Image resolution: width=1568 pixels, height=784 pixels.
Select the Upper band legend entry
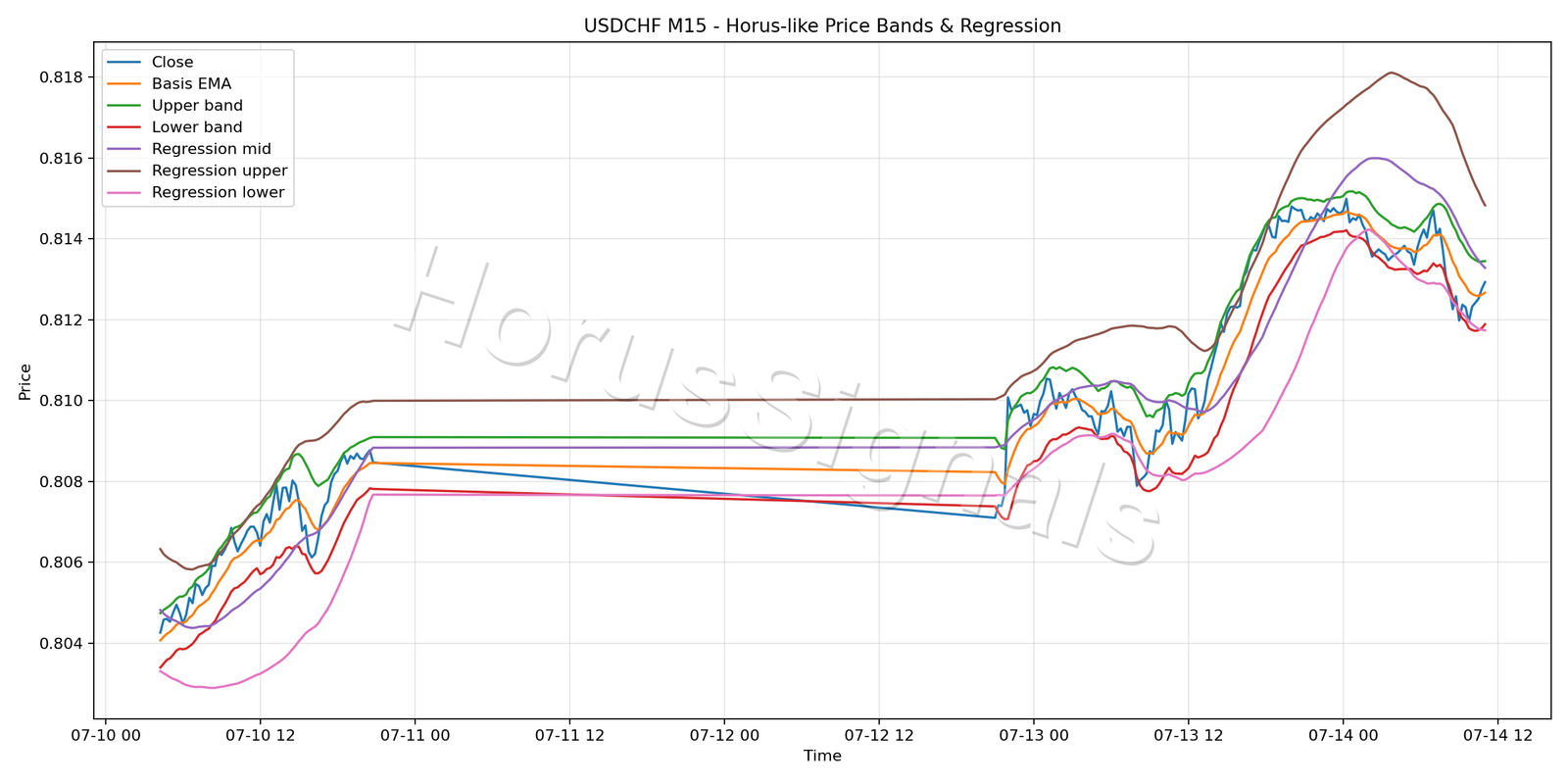[x=175, y=106]
